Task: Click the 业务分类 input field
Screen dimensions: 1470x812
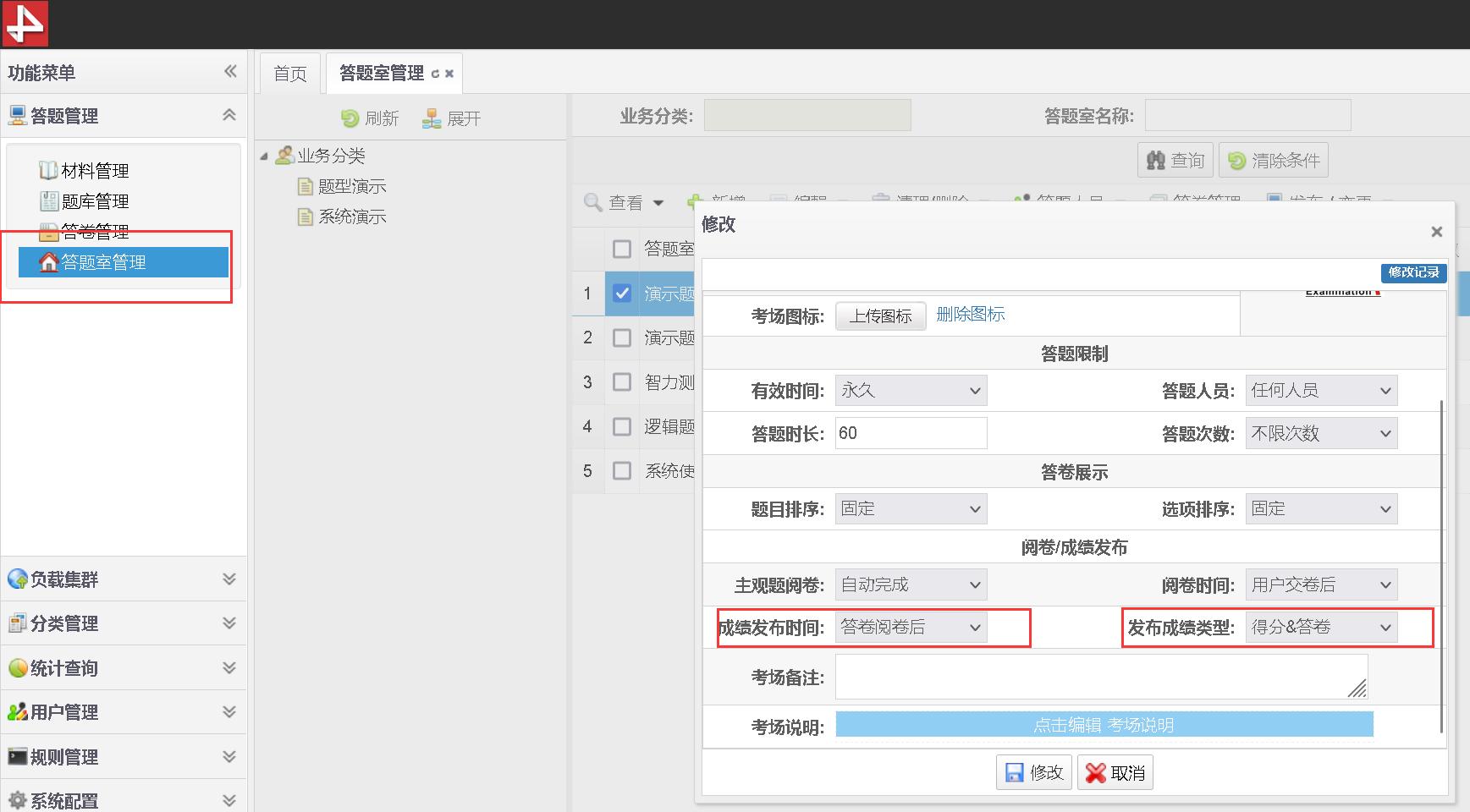Action: coord(807,115)
